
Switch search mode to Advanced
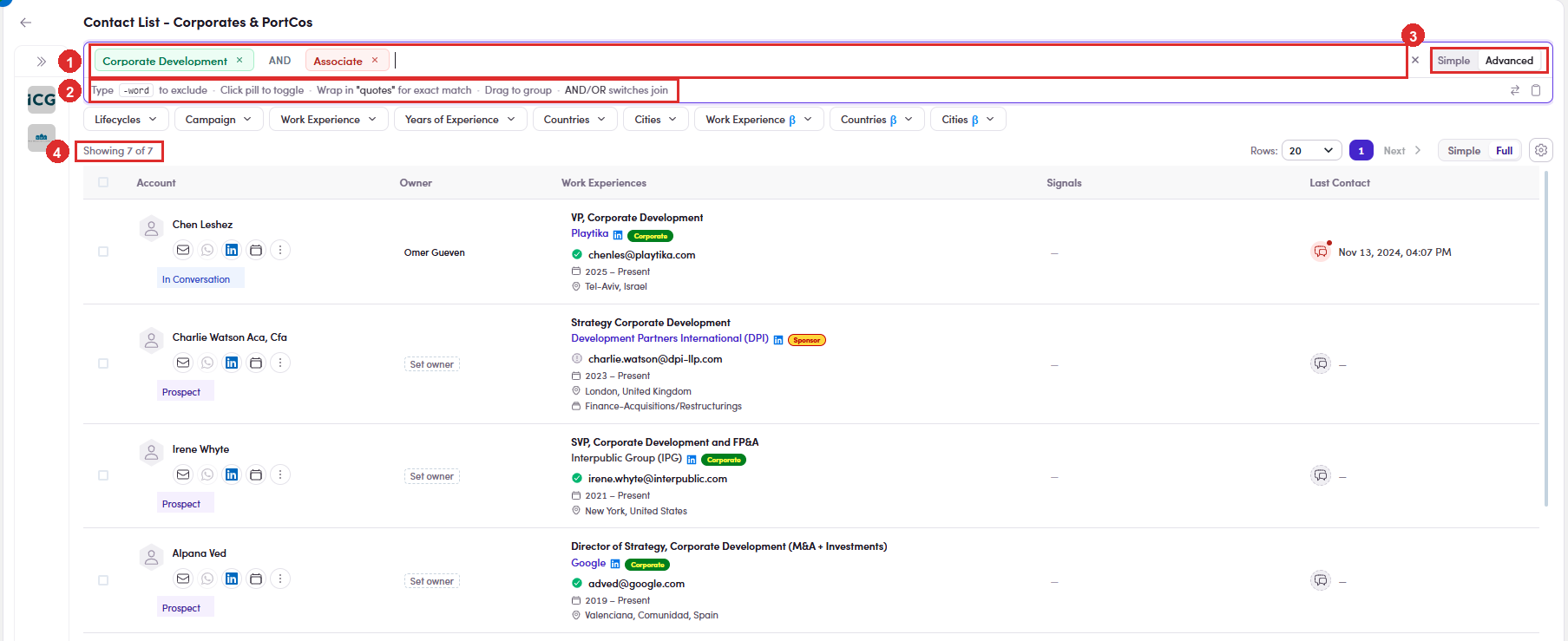point(1509,61)
